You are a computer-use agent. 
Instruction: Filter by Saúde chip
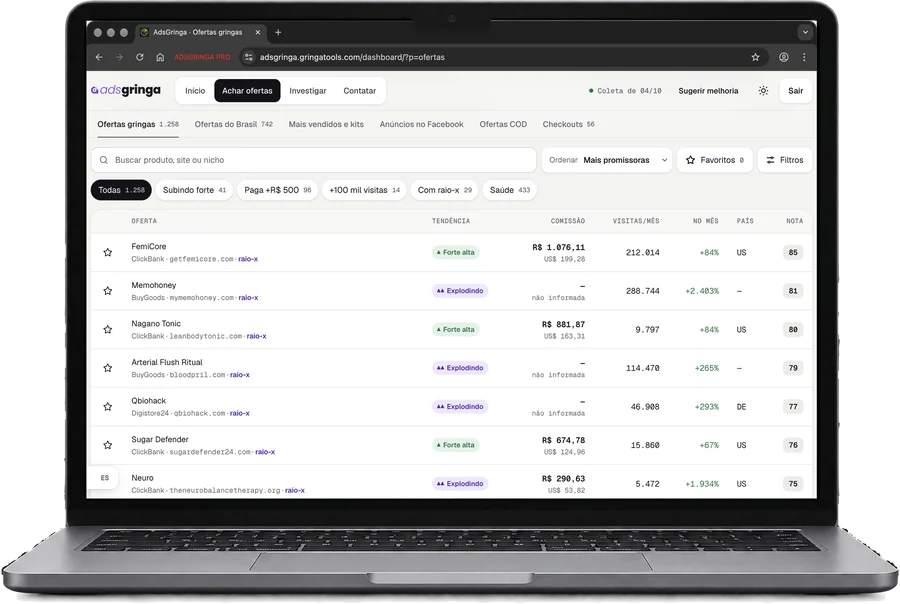510,190
